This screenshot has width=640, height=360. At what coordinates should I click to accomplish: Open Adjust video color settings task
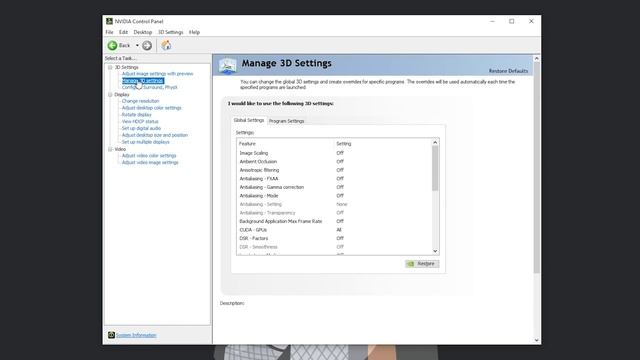(149, 156)
